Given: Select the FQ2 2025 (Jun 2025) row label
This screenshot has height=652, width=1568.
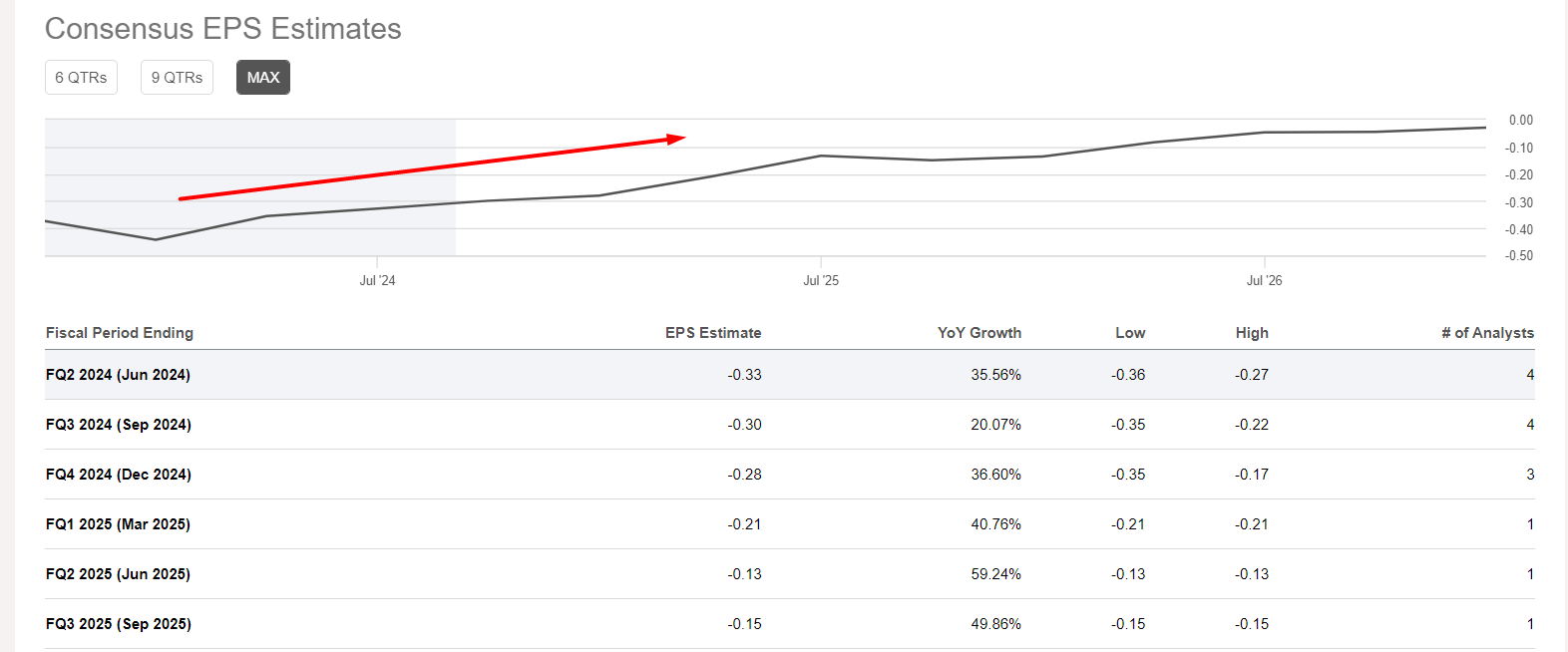Looking at the screenshot, I should pos(118,574).
